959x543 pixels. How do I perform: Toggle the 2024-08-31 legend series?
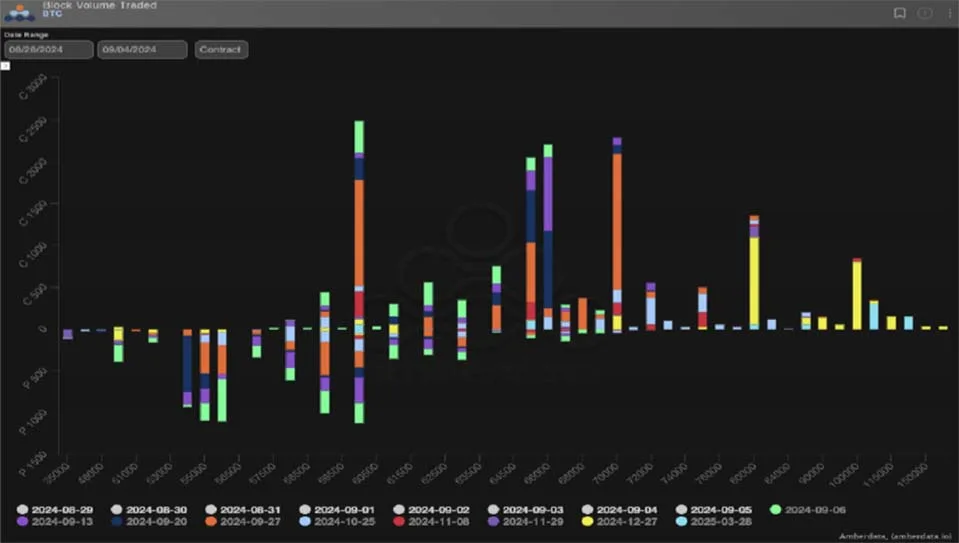point(244,509)
